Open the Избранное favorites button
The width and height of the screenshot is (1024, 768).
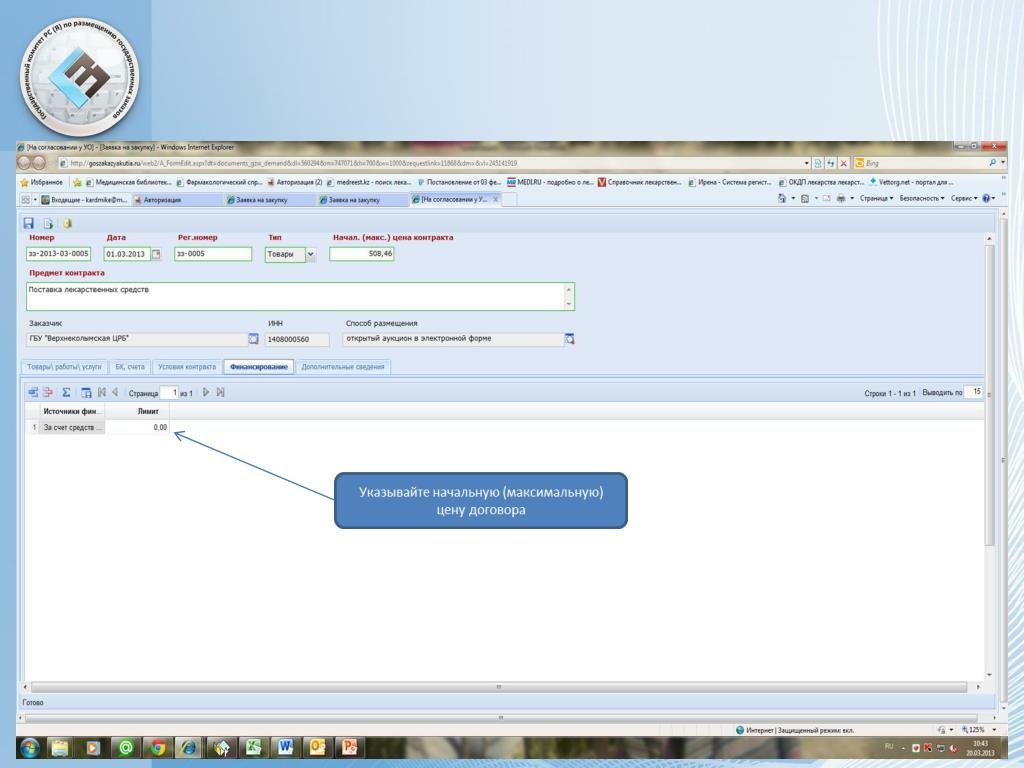[x=42, y=182]
